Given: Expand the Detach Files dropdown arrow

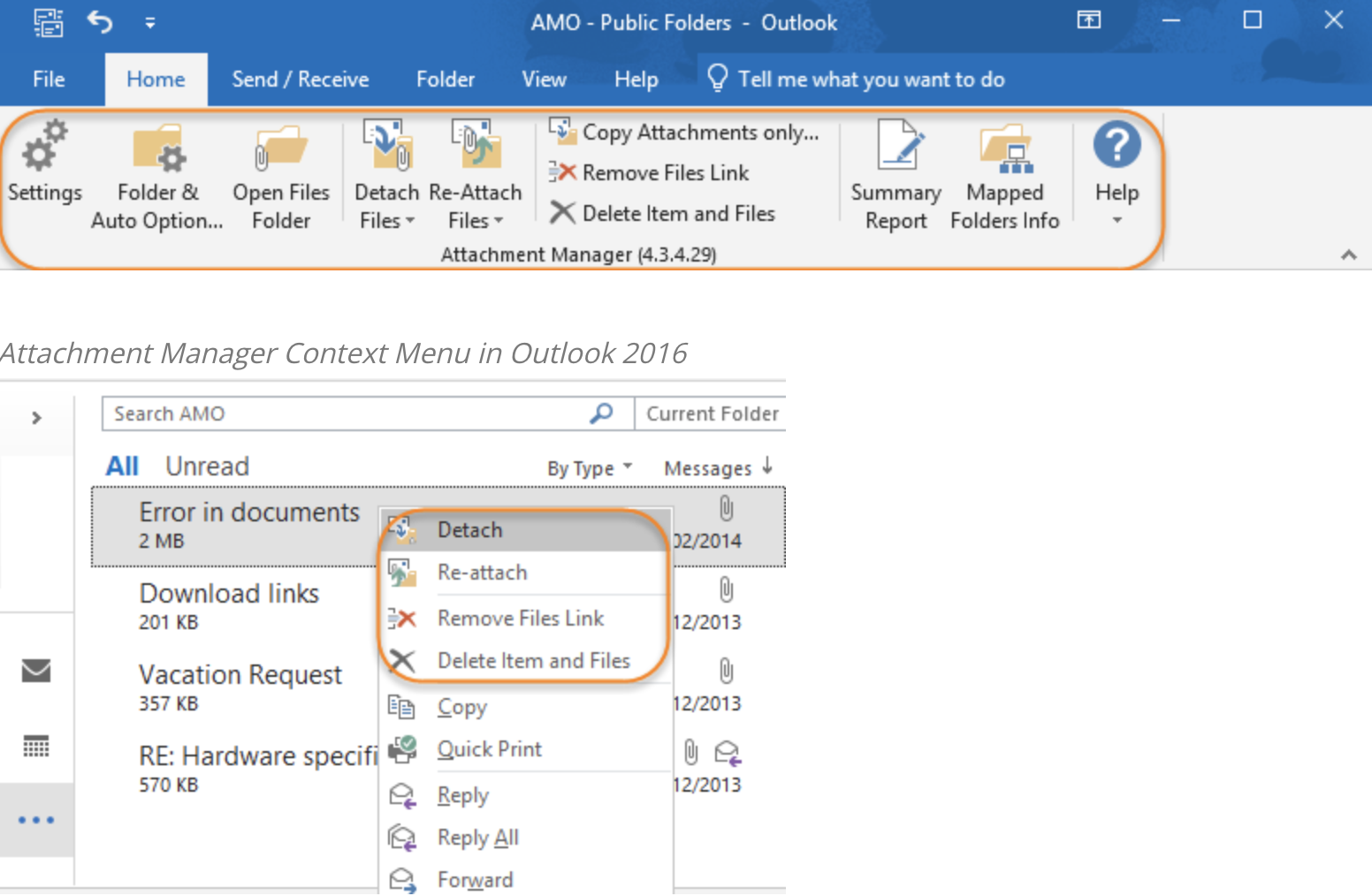Looking at the screenshot, I should (409, 221).
